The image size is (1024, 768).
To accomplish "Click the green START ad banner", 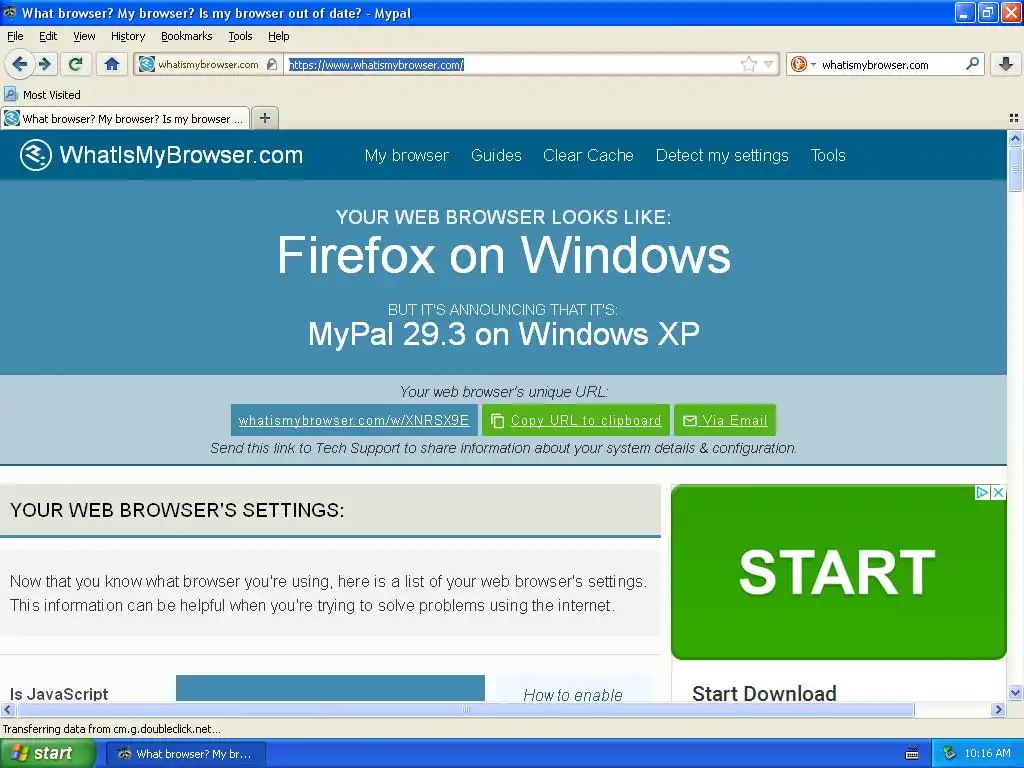I will click(839, 572).
